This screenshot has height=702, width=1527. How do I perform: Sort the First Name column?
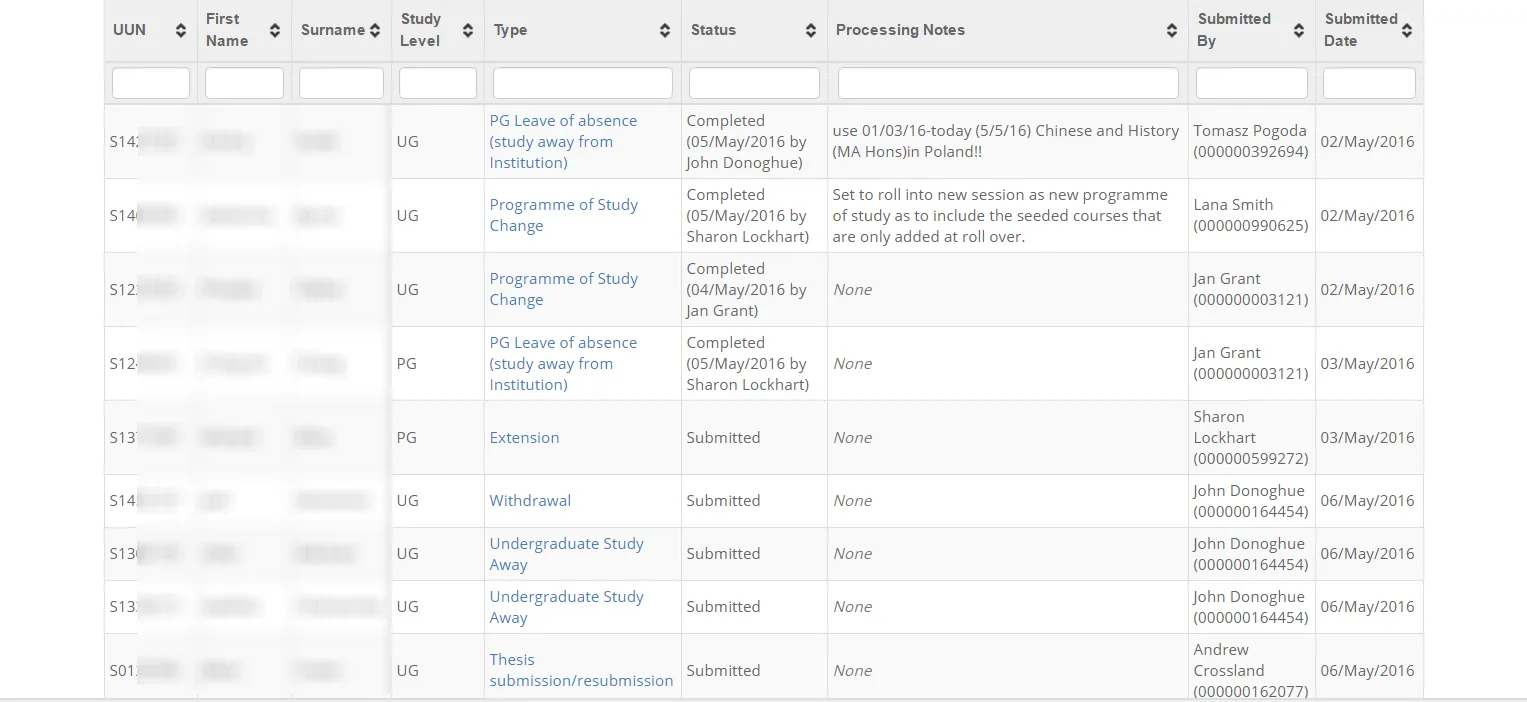tap(276, 31)
